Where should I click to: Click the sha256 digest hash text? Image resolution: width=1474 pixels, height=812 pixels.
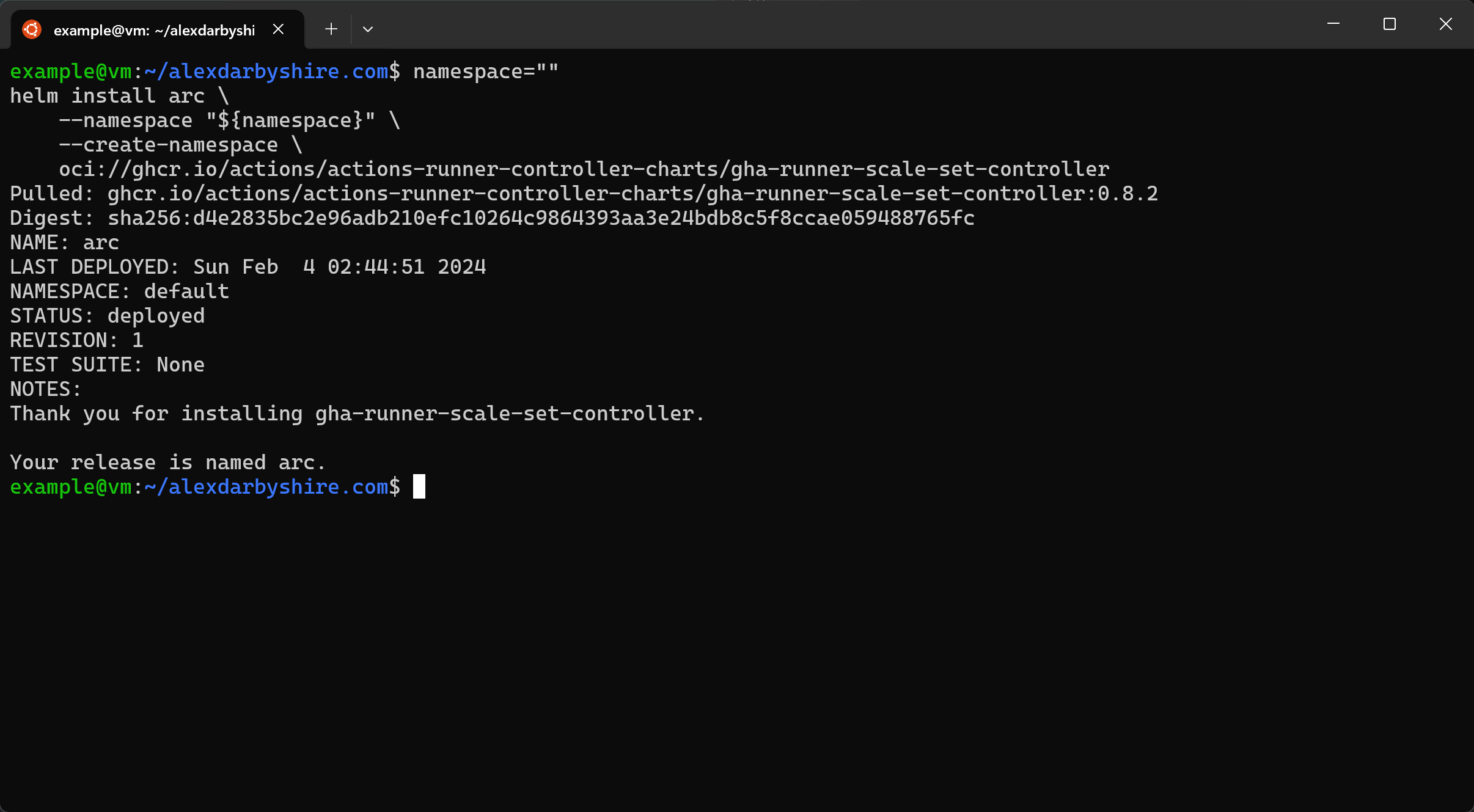pos(541,218)
